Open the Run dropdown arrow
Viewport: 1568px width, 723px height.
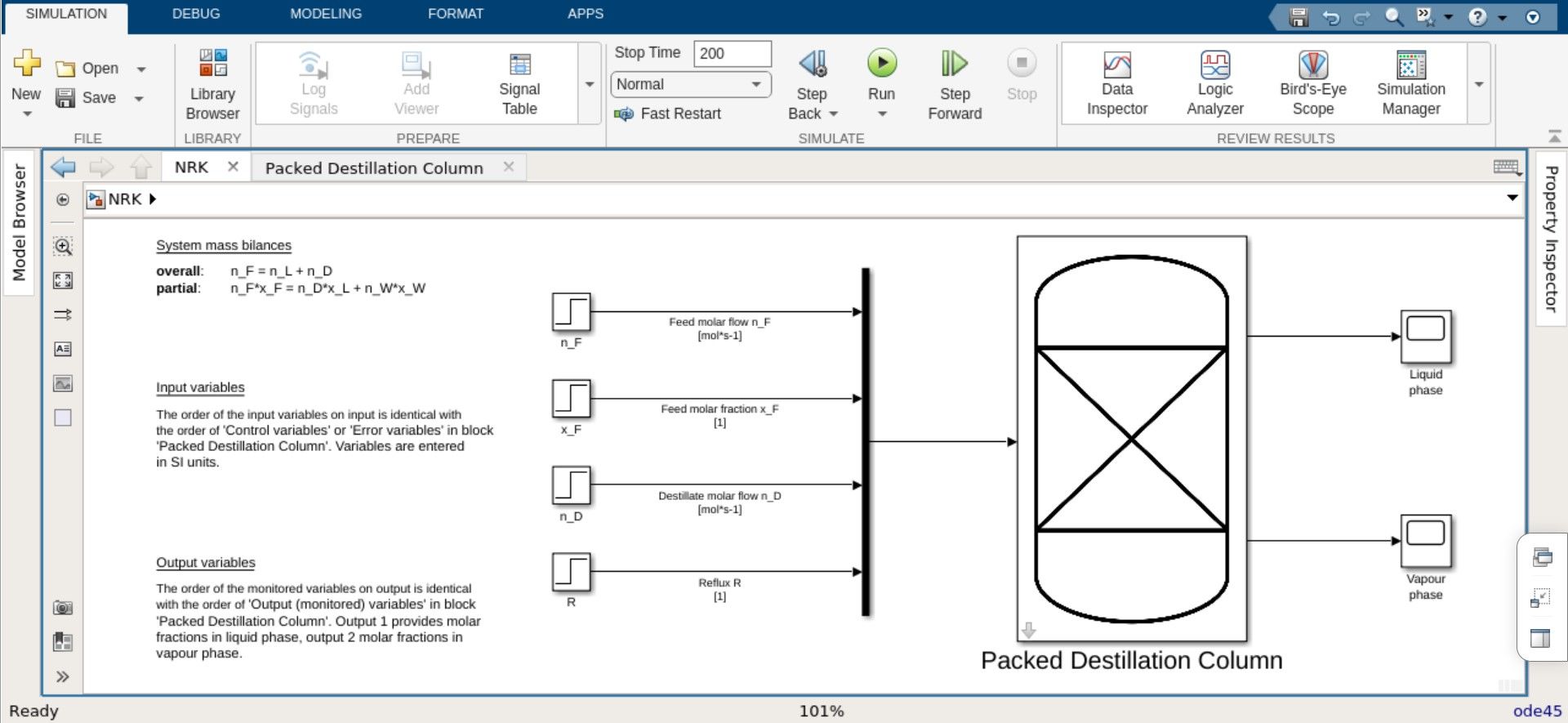pyautogui.click(x=882, y=114)
